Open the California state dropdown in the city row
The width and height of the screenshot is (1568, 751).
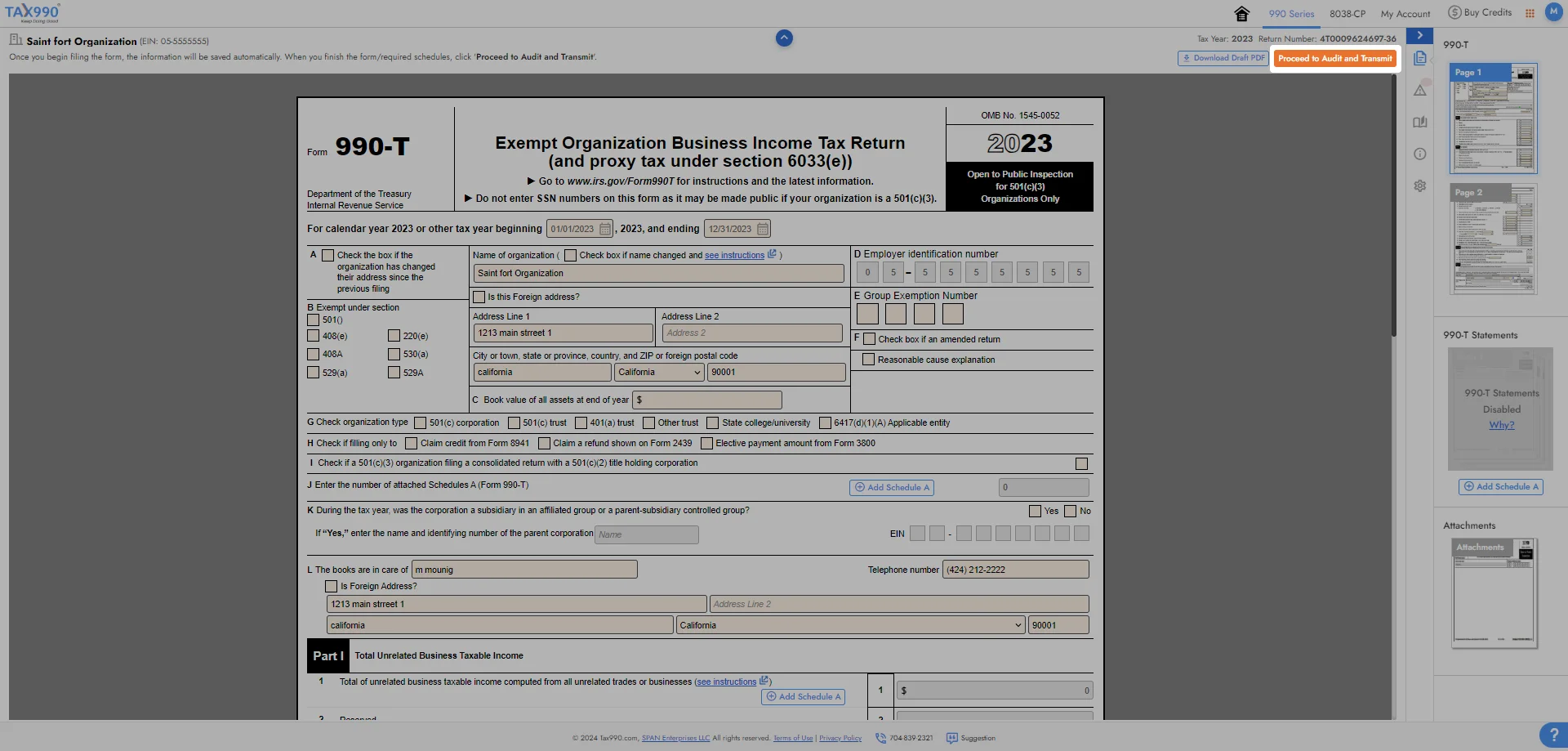(x=658, y=372)
